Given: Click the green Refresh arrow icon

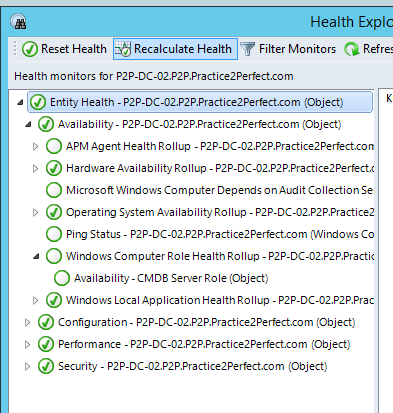Looking at the screenshot, I should click(x=351, y=49).
